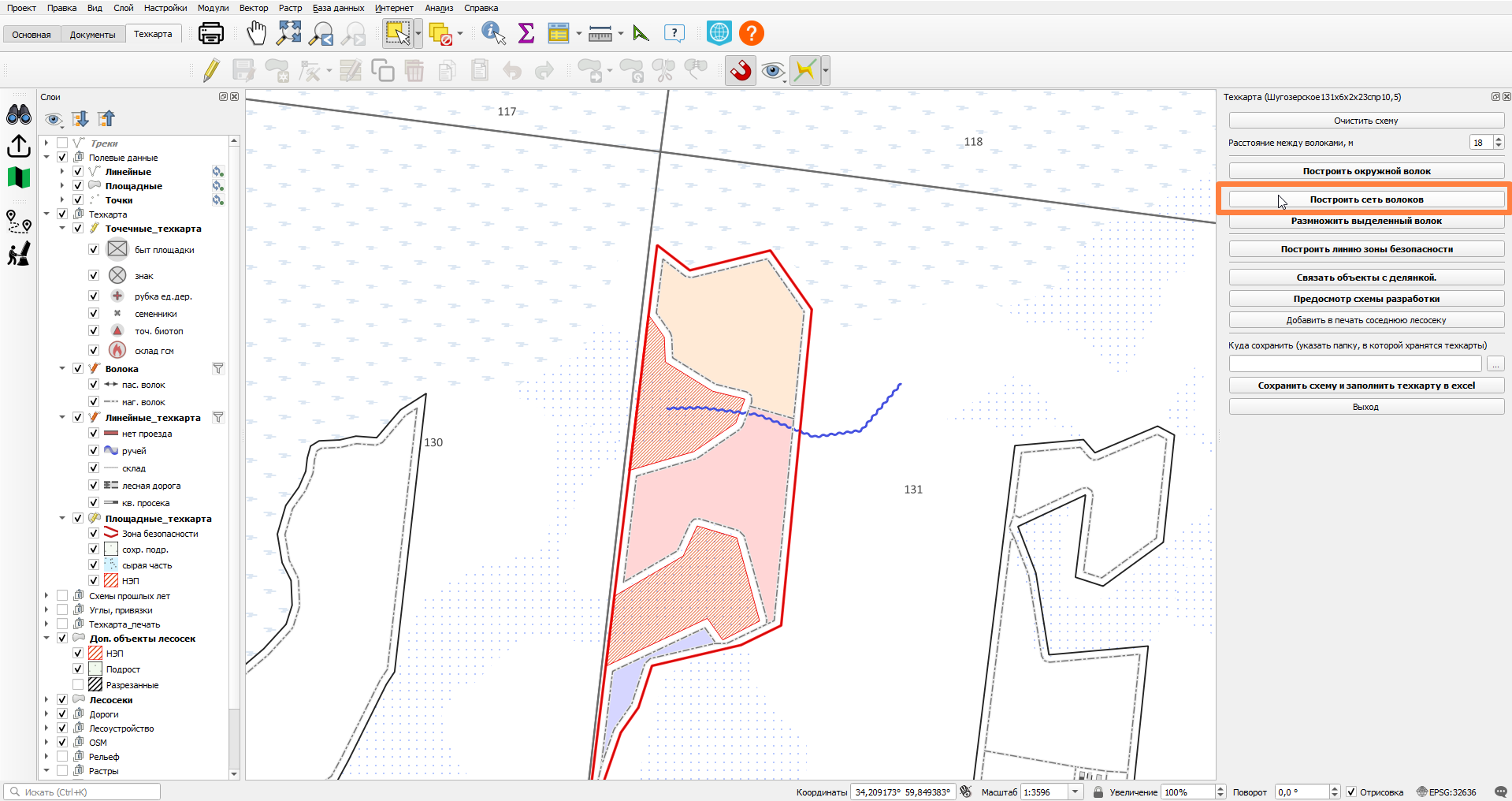Uncheck the ручей layer checkbox
Viewport: 1512px width, 801px height.
(x=94, y=450)
